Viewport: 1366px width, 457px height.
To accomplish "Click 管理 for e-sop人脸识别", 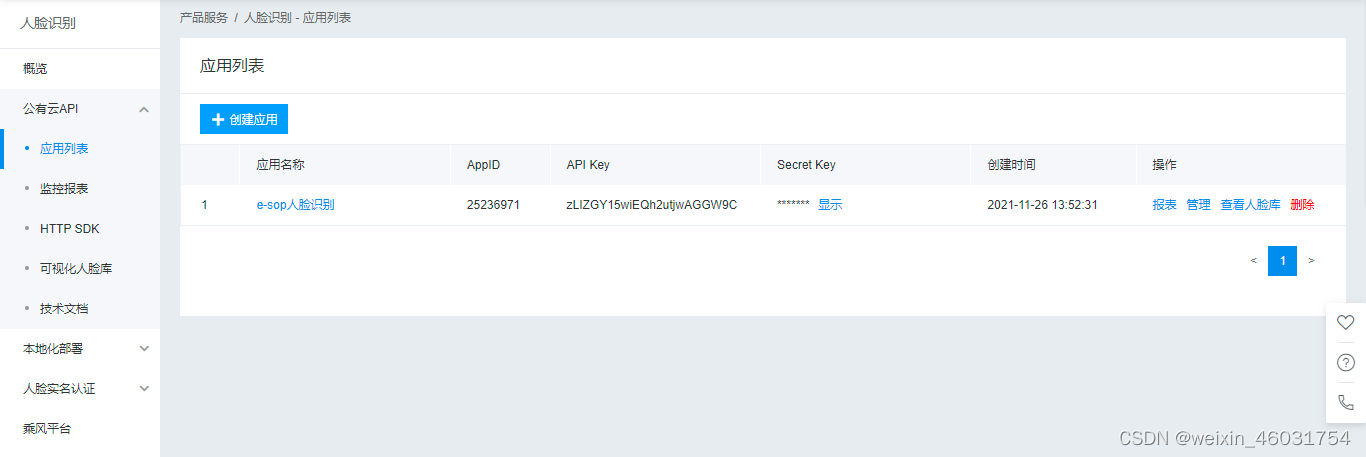I will tap(1198, 205).
